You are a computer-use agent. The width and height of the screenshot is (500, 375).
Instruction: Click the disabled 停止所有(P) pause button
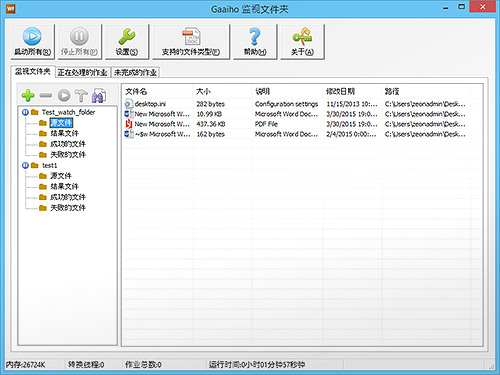coord(79,42)
